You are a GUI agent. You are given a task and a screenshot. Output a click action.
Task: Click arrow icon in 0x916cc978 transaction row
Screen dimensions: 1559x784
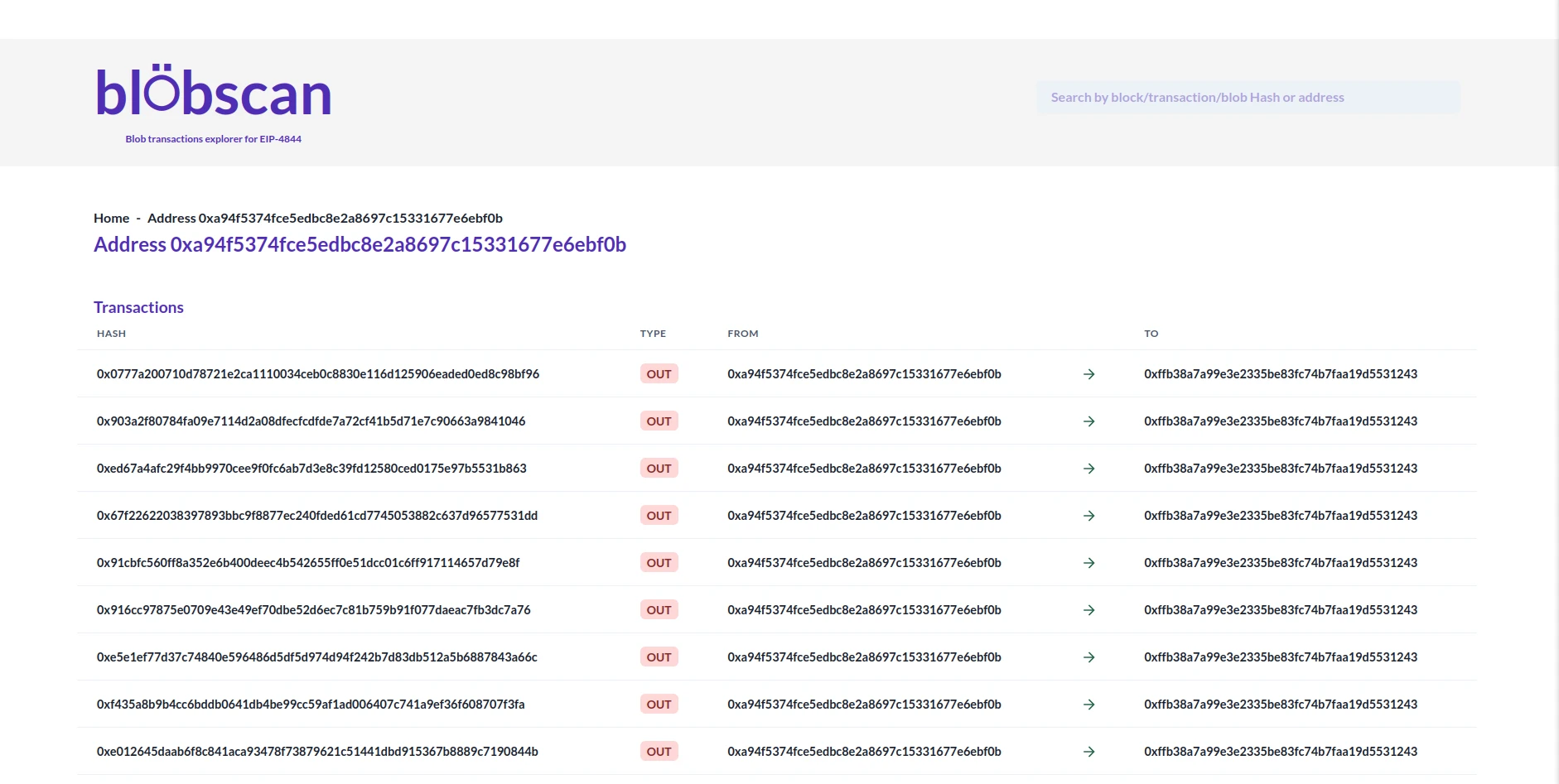click(x=1089, y=610)
